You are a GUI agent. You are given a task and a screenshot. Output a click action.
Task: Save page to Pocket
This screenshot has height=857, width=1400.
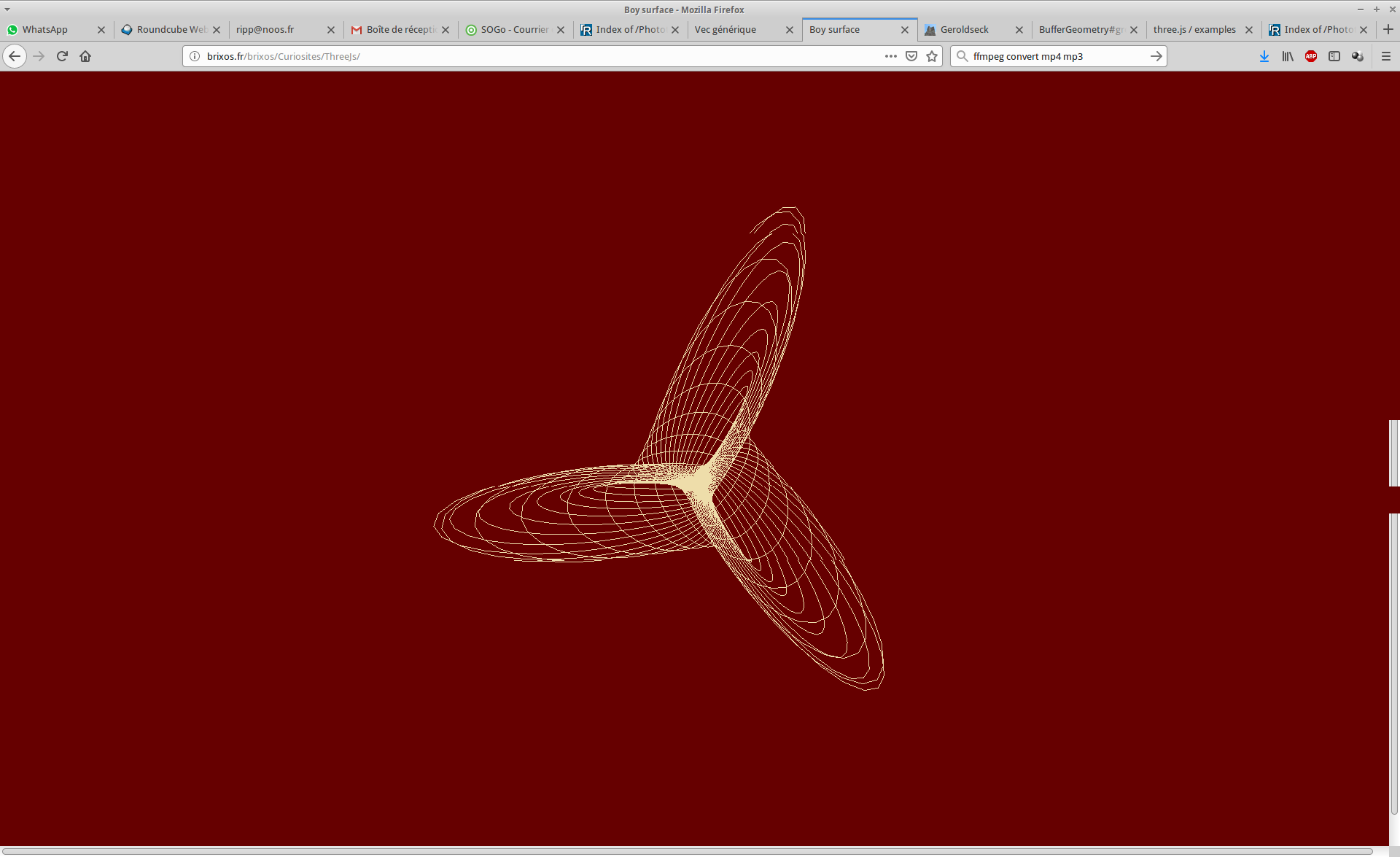tap(911, 56)
